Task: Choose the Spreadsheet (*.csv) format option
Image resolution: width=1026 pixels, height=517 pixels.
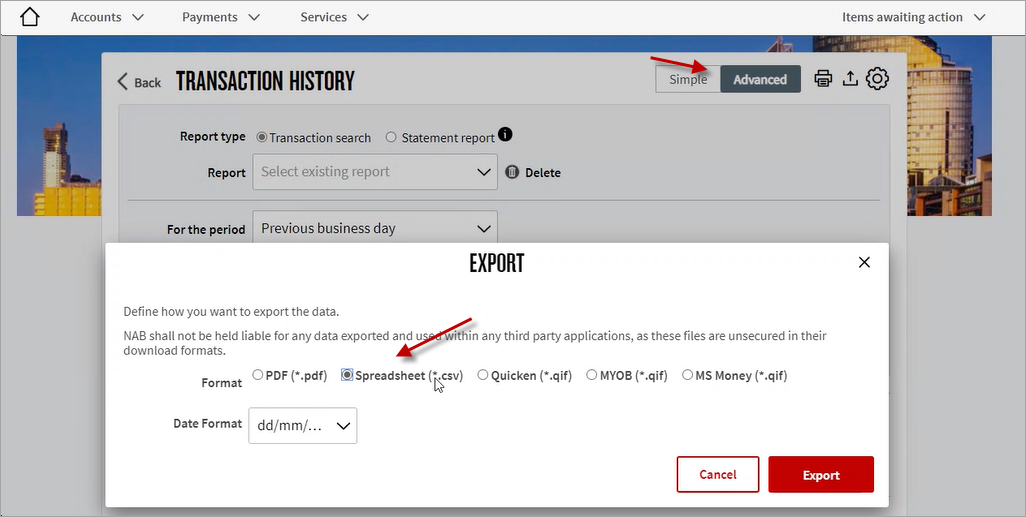Action: [347, 375]
